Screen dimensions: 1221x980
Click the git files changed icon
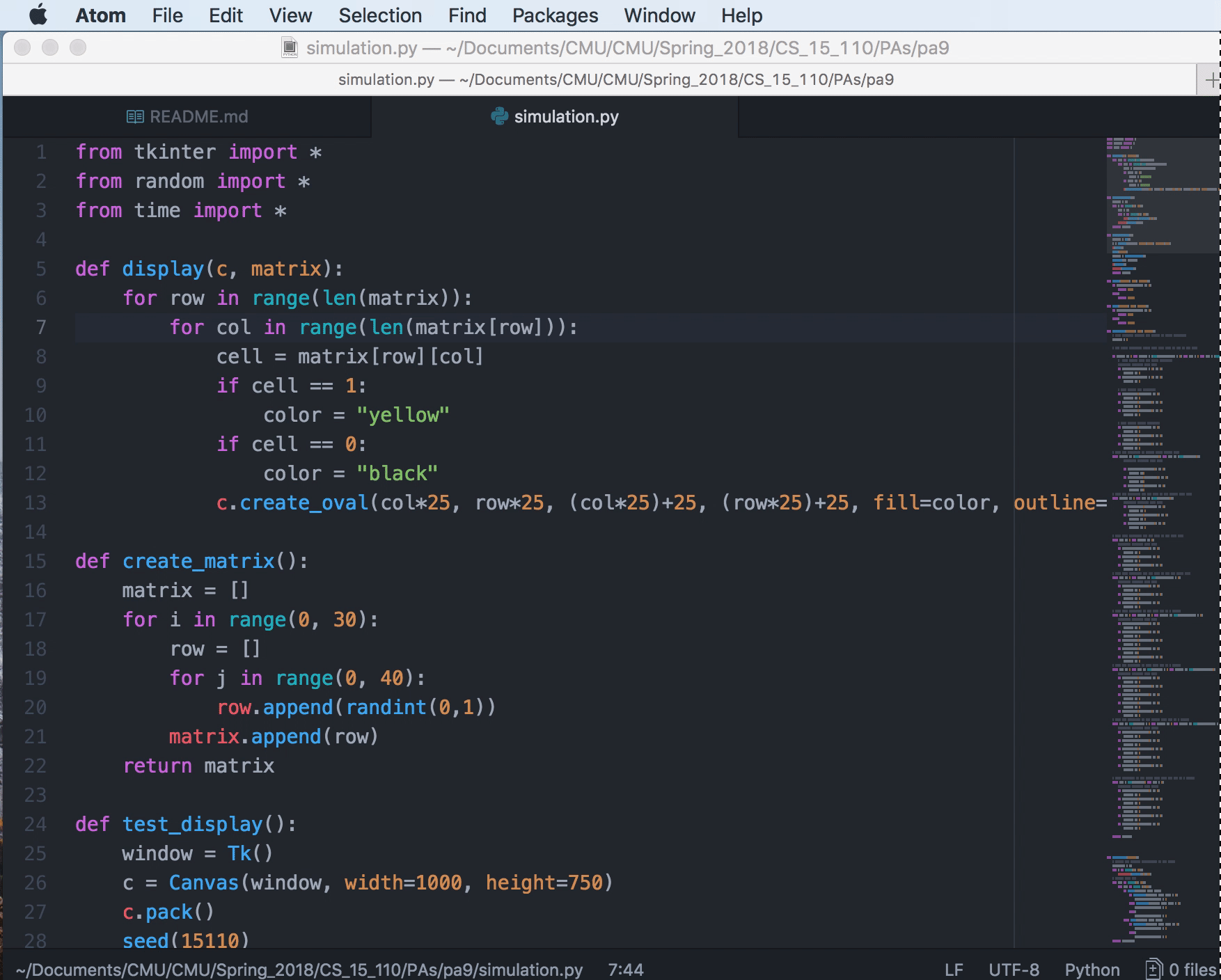(x=1154, y=970)
